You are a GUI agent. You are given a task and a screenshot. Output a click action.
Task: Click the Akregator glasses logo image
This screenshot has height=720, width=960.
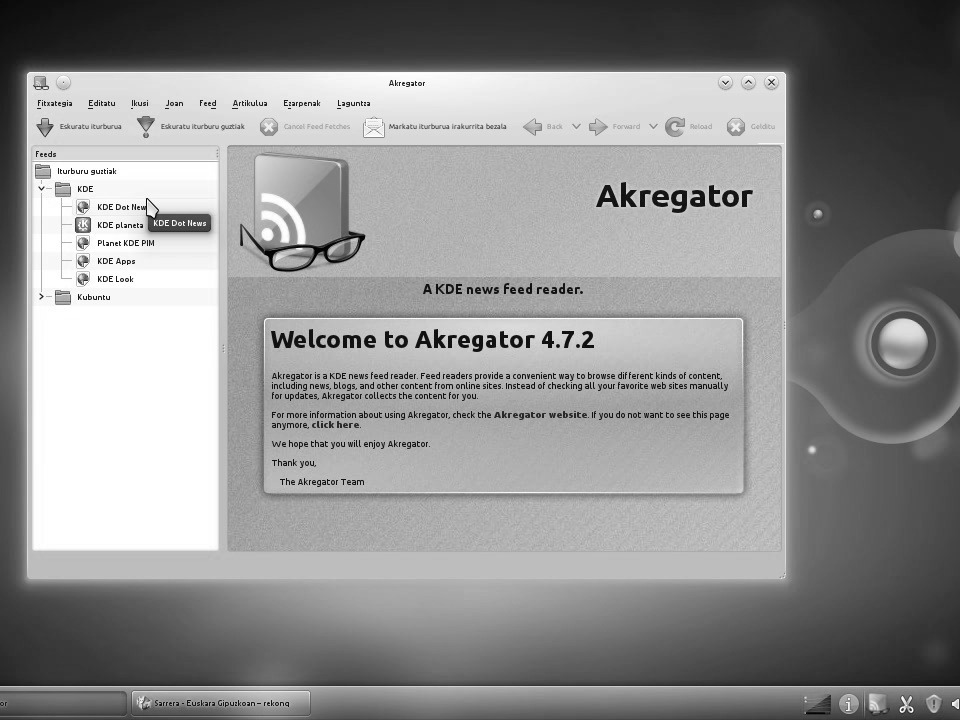301,212
